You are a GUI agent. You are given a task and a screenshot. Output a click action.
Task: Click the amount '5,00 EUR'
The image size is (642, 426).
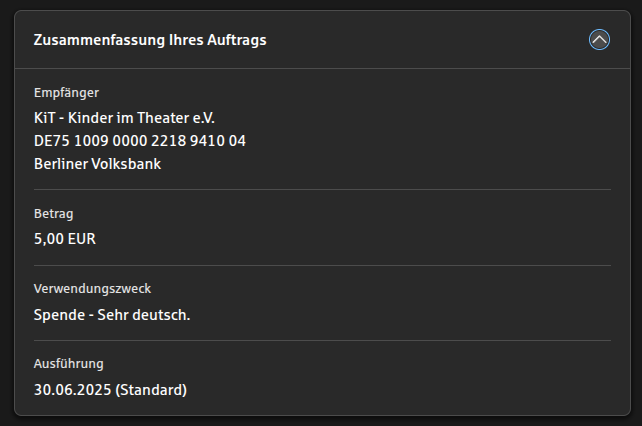[65, 239]
